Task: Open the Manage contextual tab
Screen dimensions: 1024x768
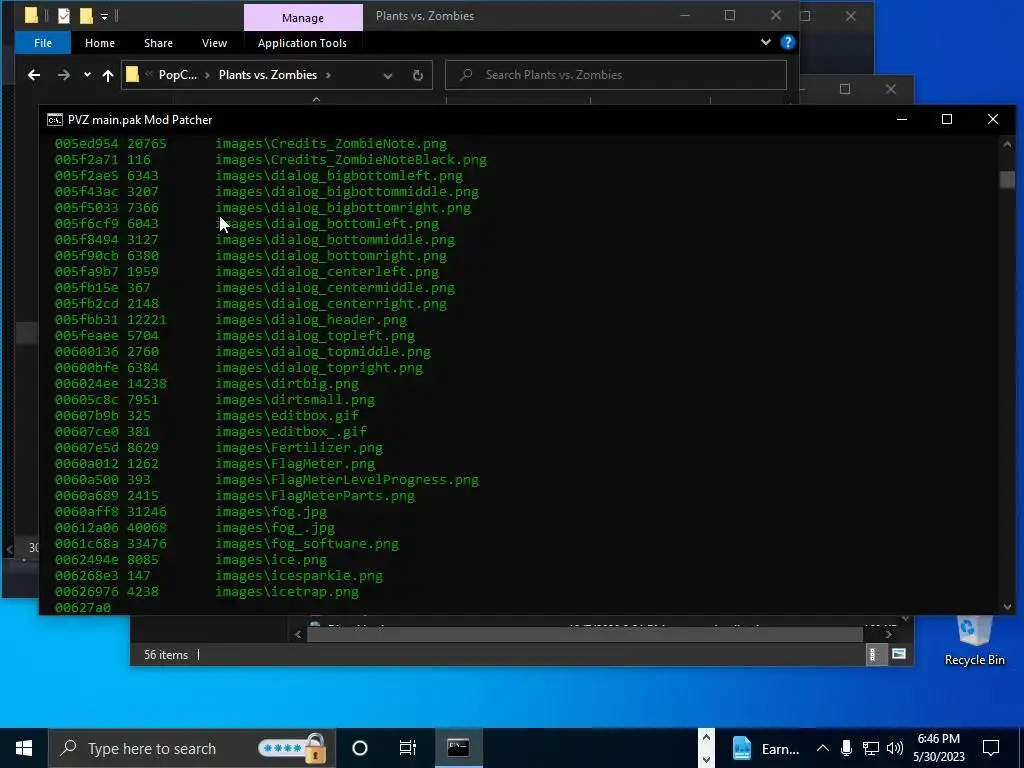Action: tap(303, 18)
